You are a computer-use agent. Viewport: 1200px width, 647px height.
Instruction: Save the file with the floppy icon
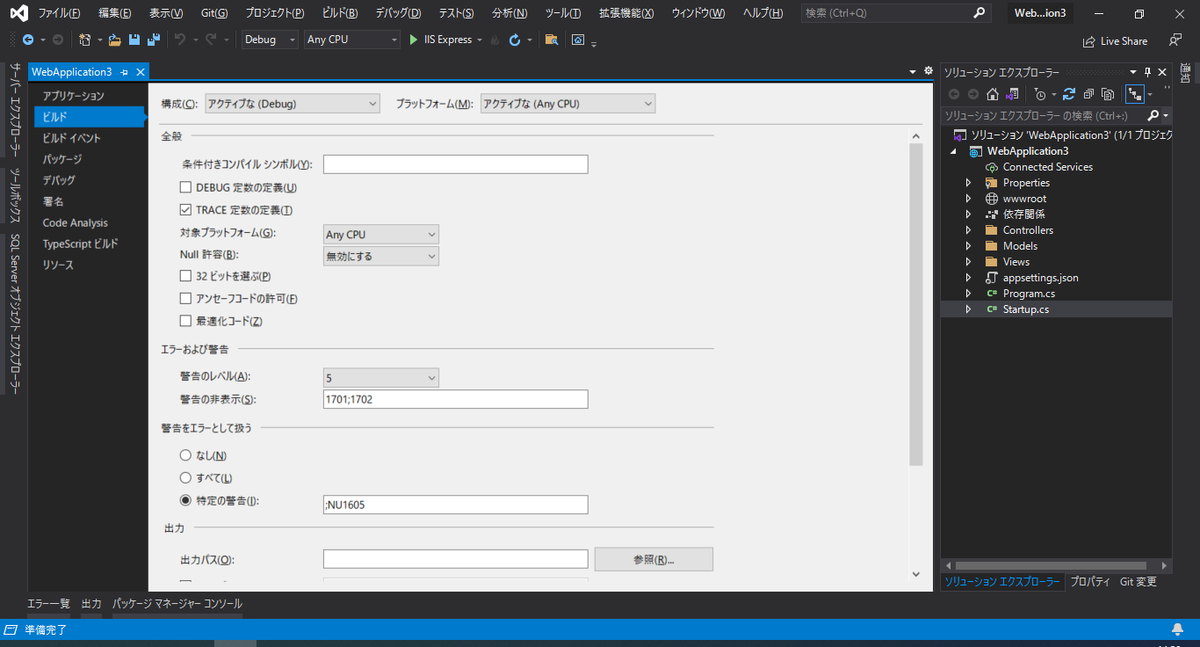coord(134,40)
